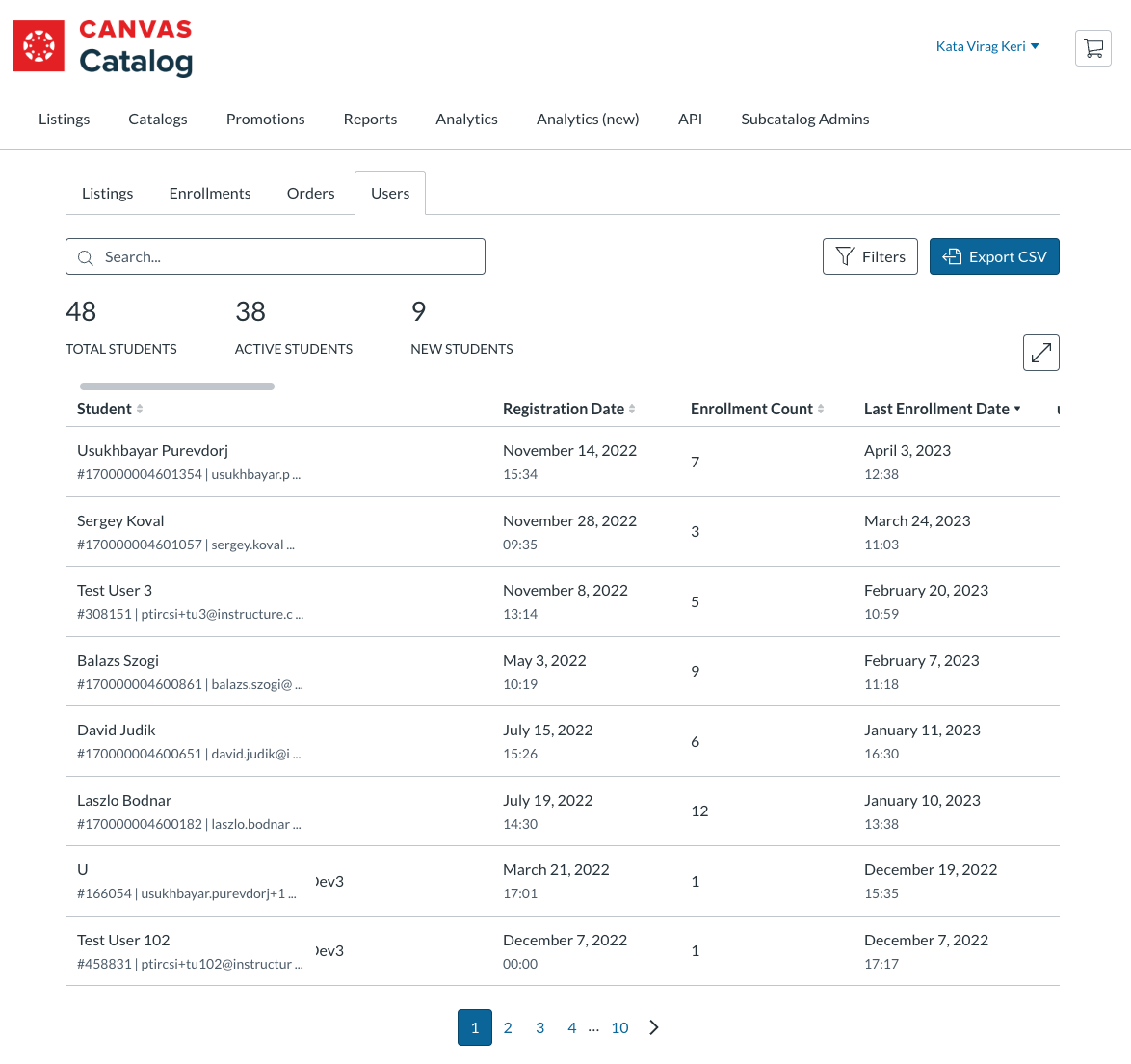Select the Test User 3 student name
Viewport: 1131px width, 1064px height.
(115, 590)
